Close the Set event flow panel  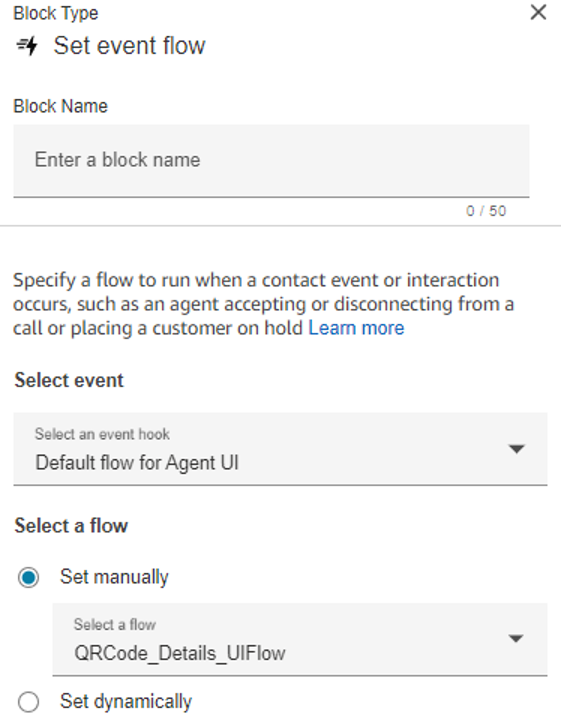click(538, 12)
